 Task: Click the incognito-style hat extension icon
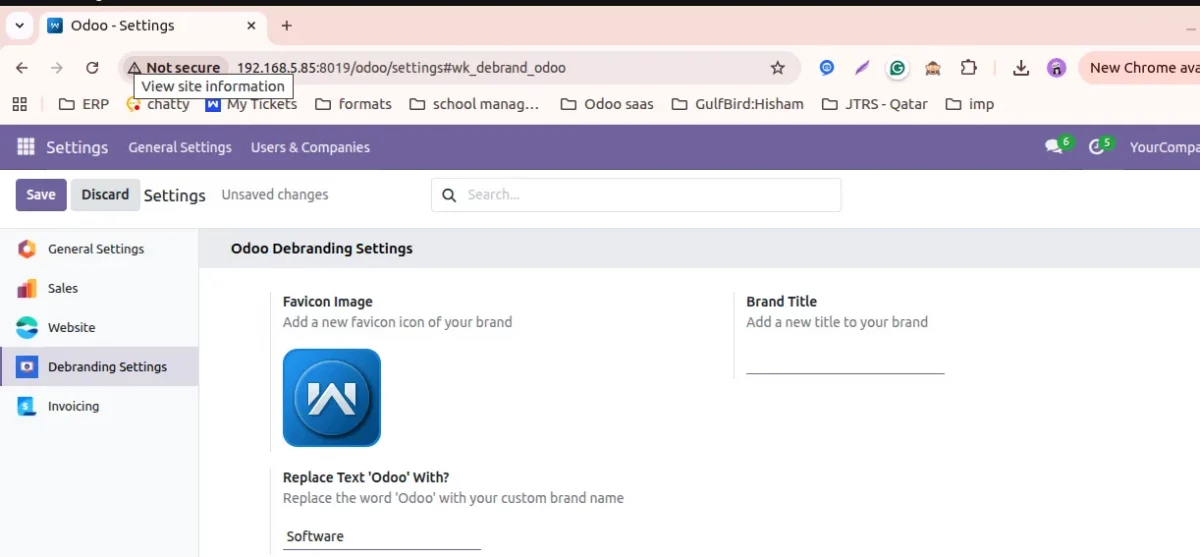click(933, 68)
